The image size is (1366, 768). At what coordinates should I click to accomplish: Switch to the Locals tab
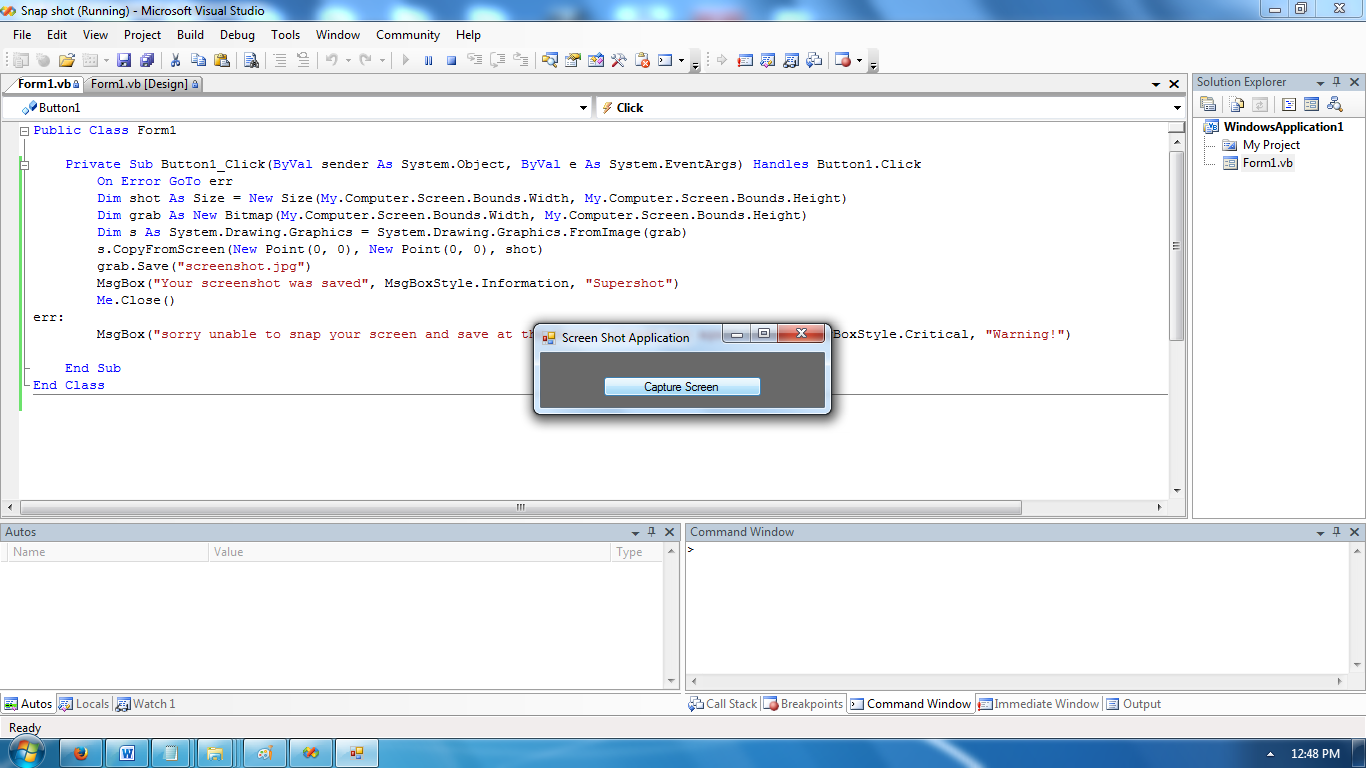coord(83,704)
